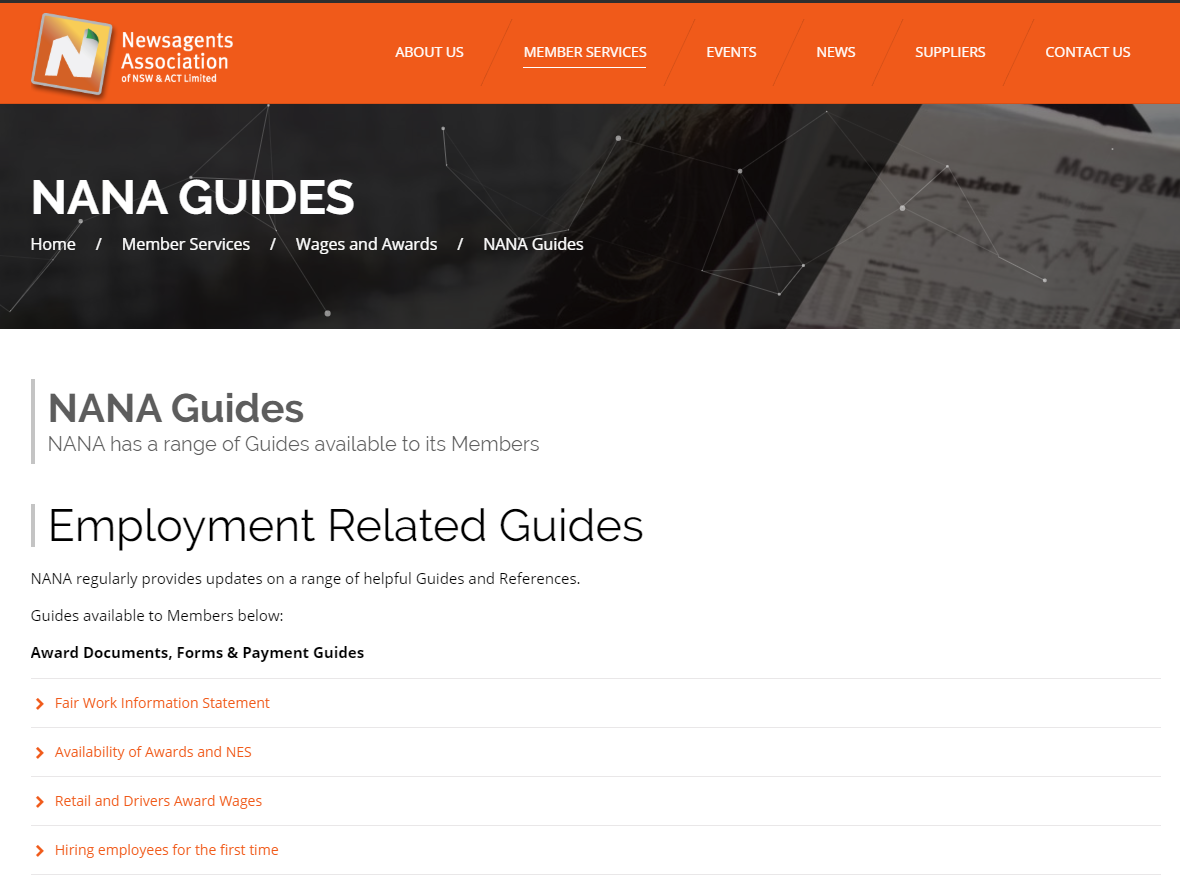Open the Contact Us page
This screenshot has width=1180, height=877.
[1087, 52]
